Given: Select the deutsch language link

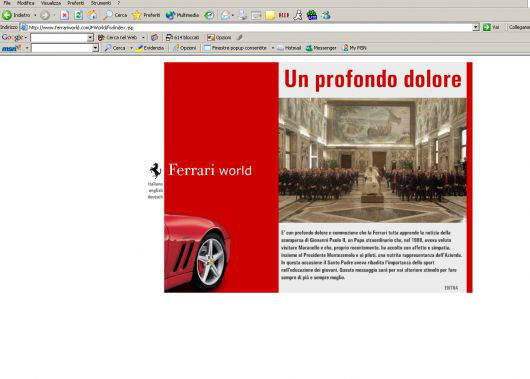Looking at the screenshot, I should (x=155, y=197).
